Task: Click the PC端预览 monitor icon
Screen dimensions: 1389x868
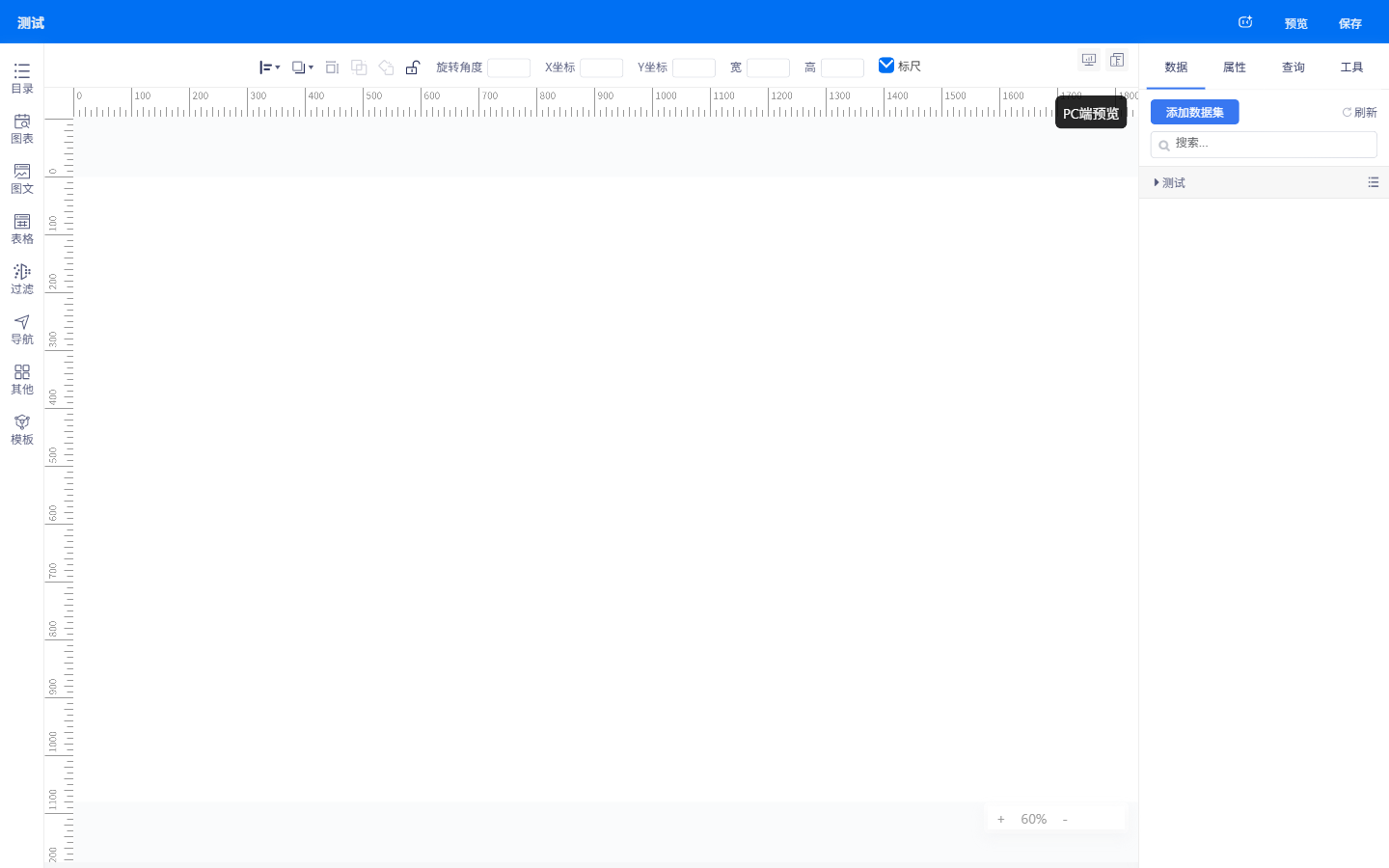Action: point(1089,61)
